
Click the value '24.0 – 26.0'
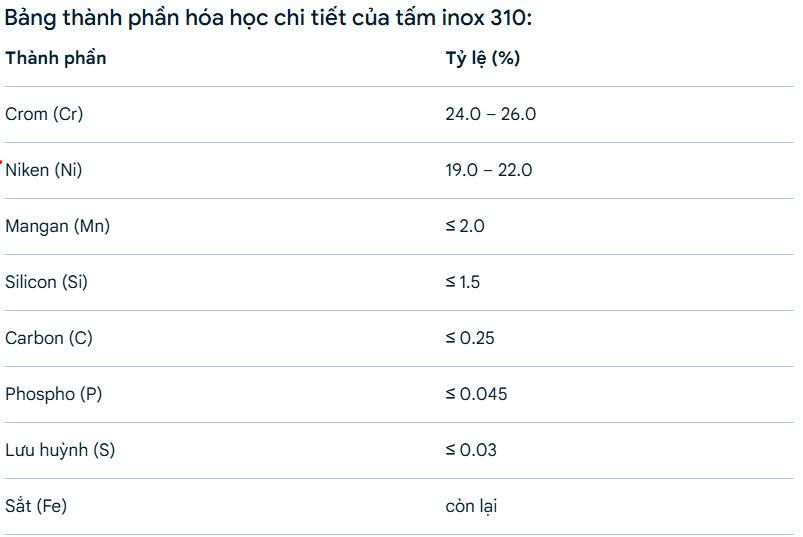[491, 114]
